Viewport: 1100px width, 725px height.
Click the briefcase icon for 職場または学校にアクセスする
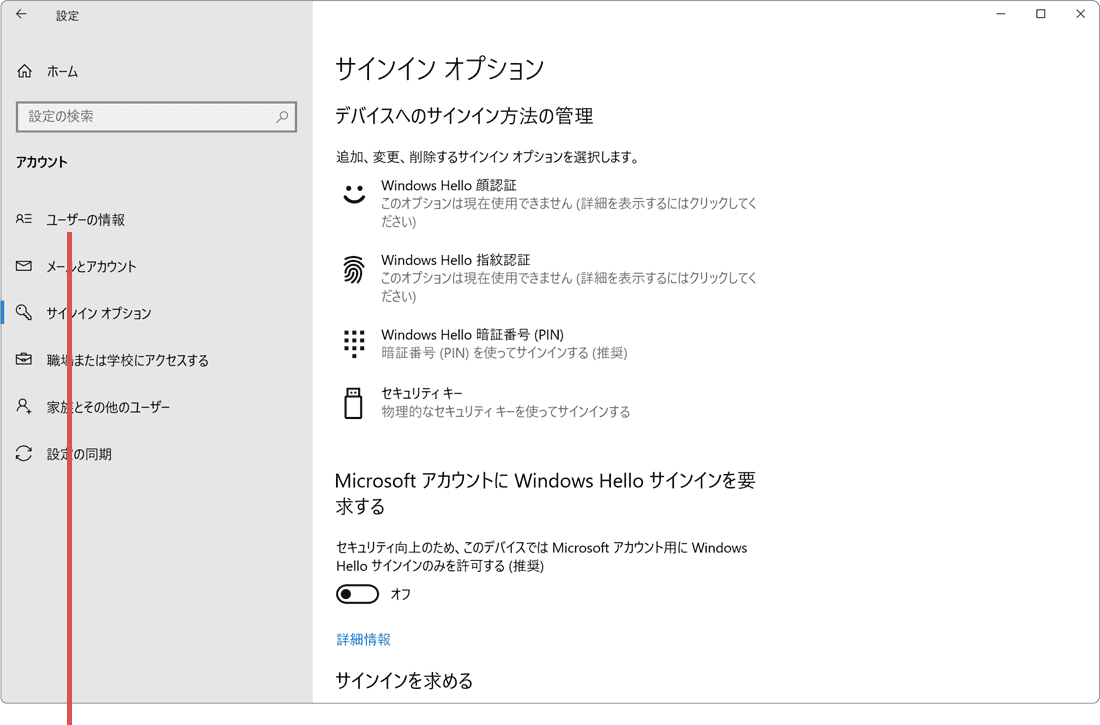(x=23, y=359)
